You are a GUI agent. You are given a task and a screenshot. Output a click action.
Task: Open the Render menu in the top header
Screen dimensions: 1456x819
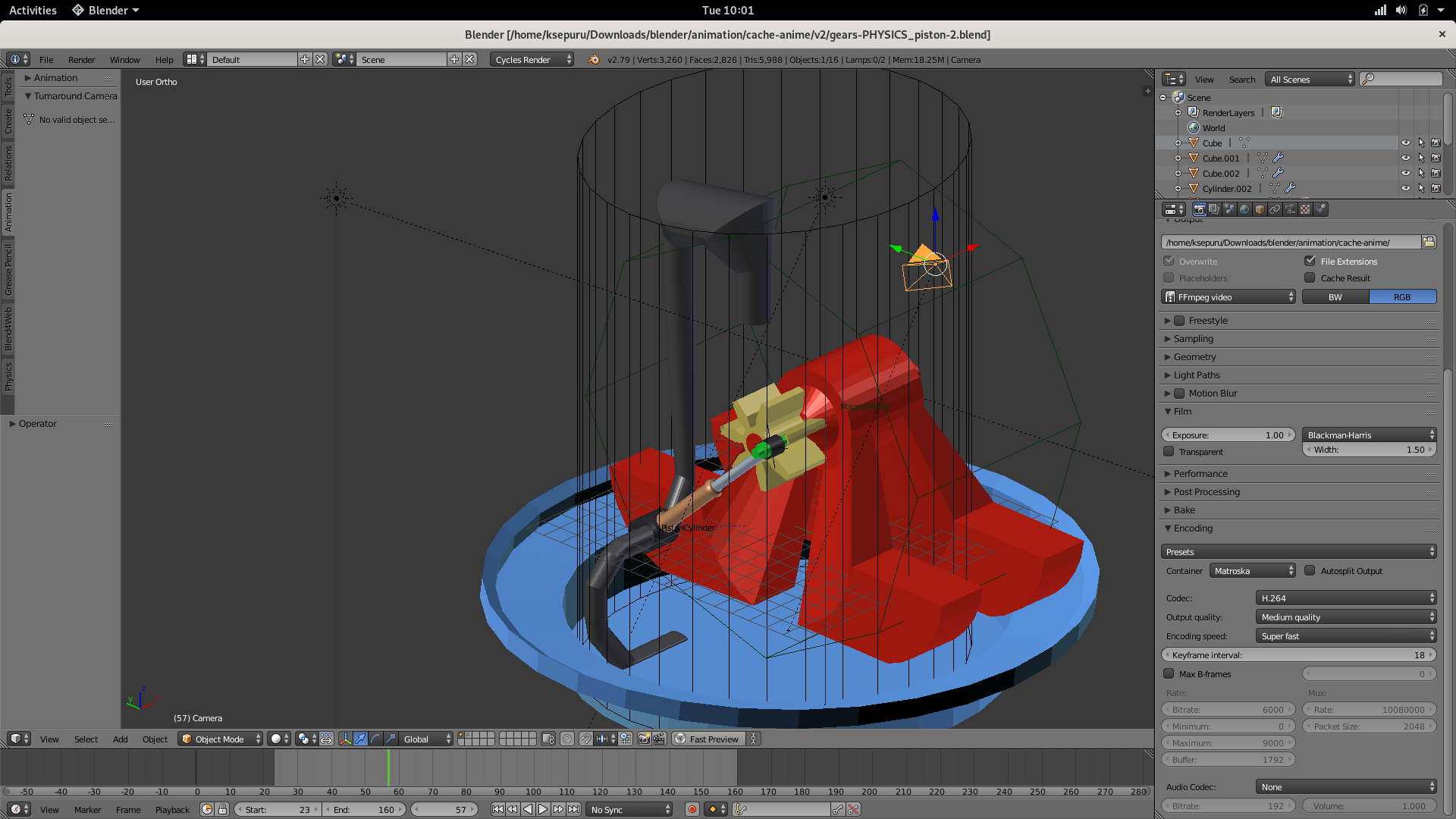click(81, 60)
